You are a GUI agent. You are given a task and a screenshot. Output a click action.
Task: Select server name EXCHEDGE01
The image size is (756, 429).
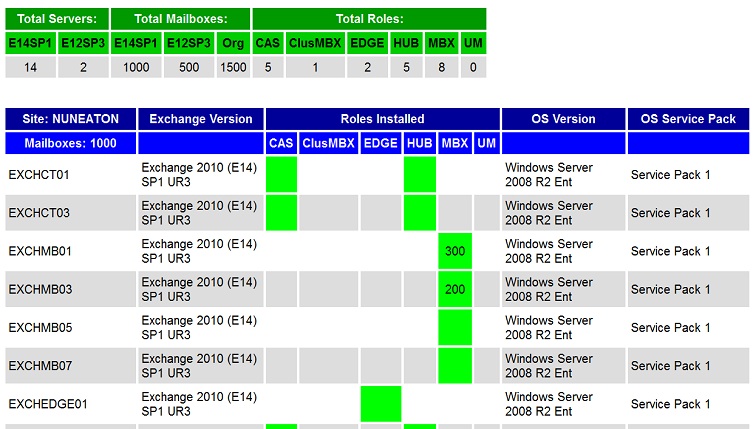(48, 404)
